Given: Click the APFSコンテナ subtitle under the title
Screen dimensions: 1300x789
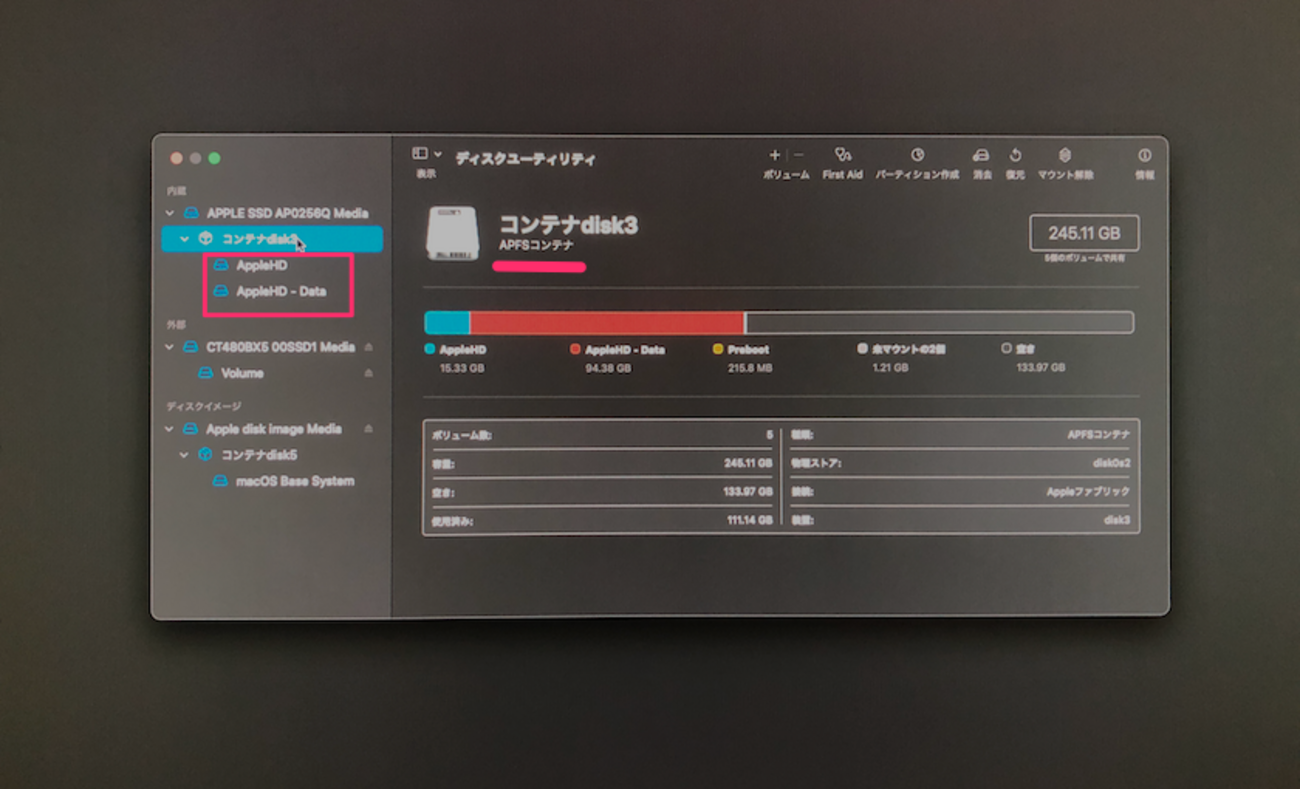Looking at the screenshot, I should [537, 245].
